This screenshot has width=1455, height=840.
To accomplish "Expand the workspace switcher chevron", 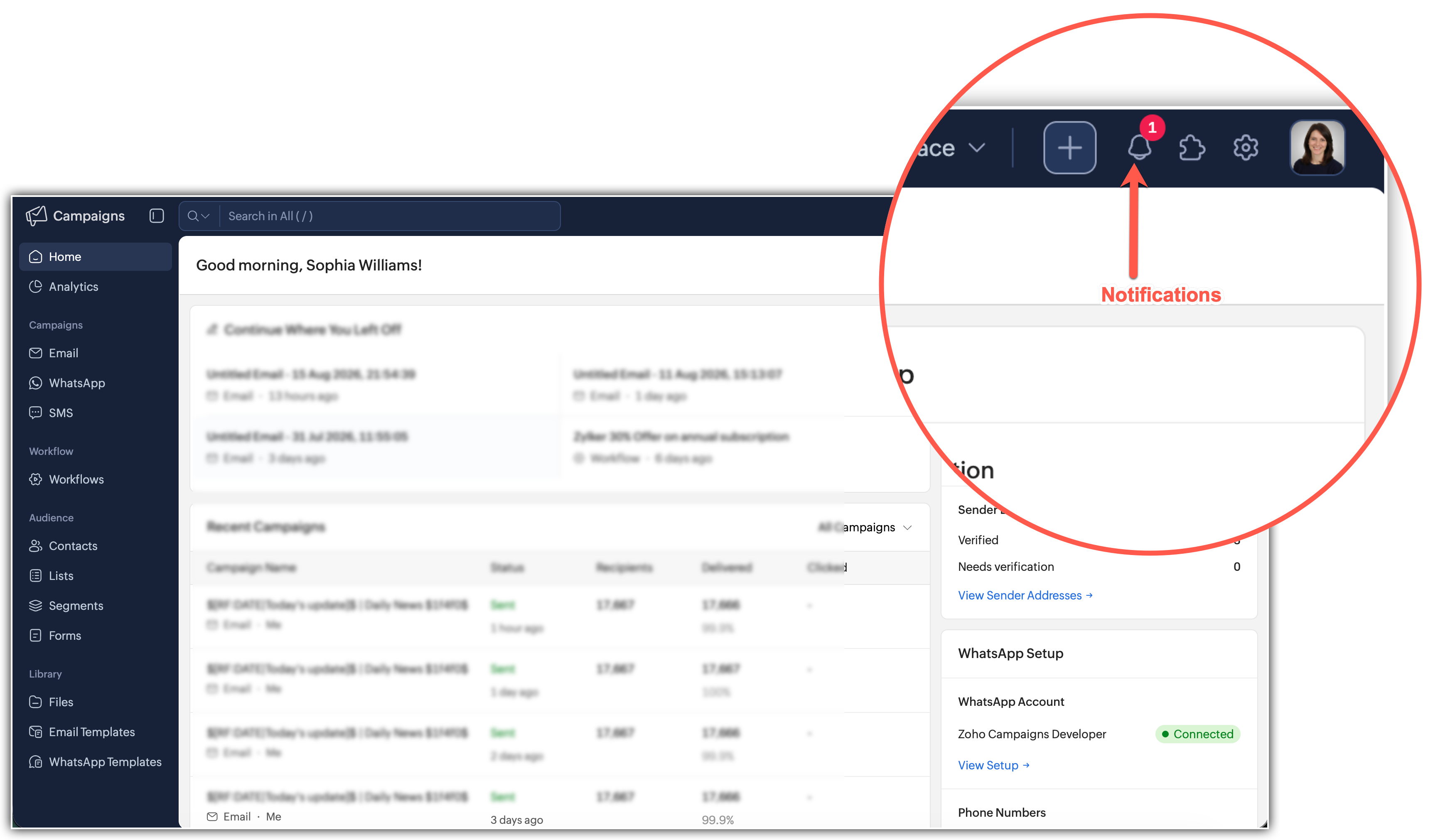I will pos(977,148).
